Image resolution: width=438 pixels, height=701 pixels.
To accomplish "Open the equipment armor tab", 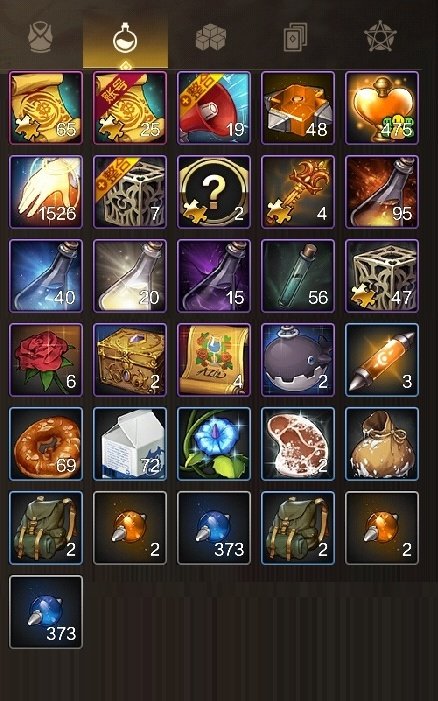I will pyautogui.click(x=41, y=38).
